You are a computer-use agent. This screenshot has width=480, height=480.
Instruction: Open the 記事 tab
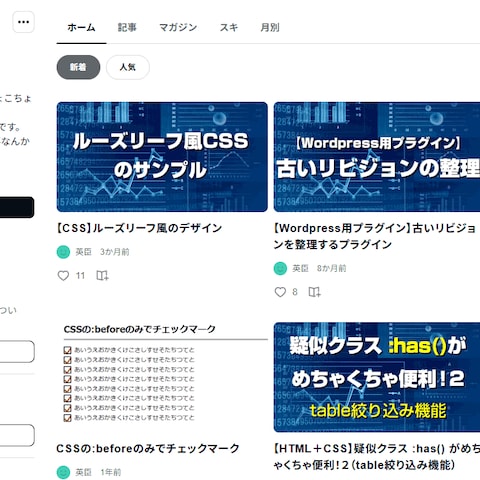click(127, 27)
